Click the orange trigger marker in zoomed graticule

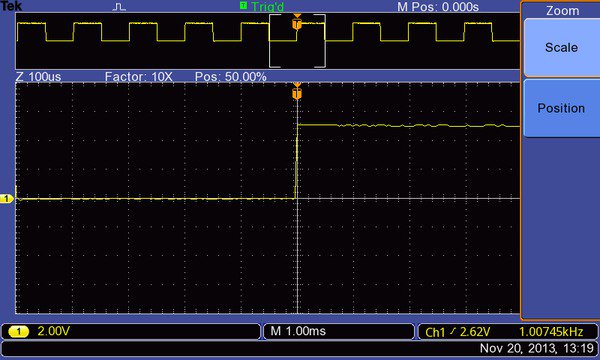tap(297, 92)
